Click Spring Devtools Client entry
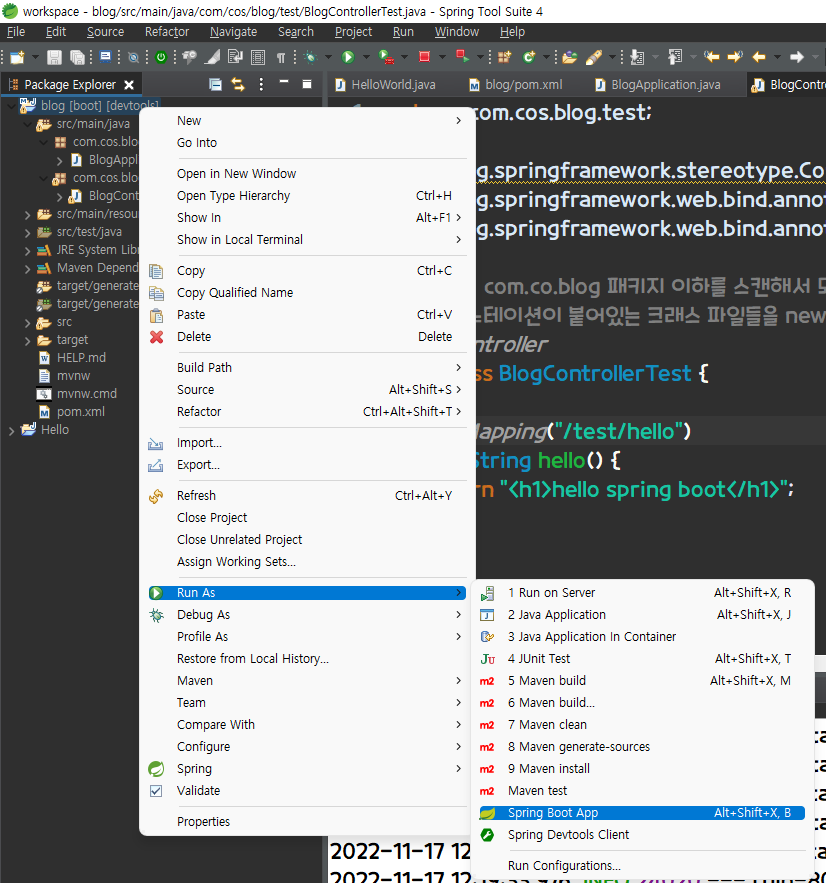The image size is (826, 883). [641, 835]
